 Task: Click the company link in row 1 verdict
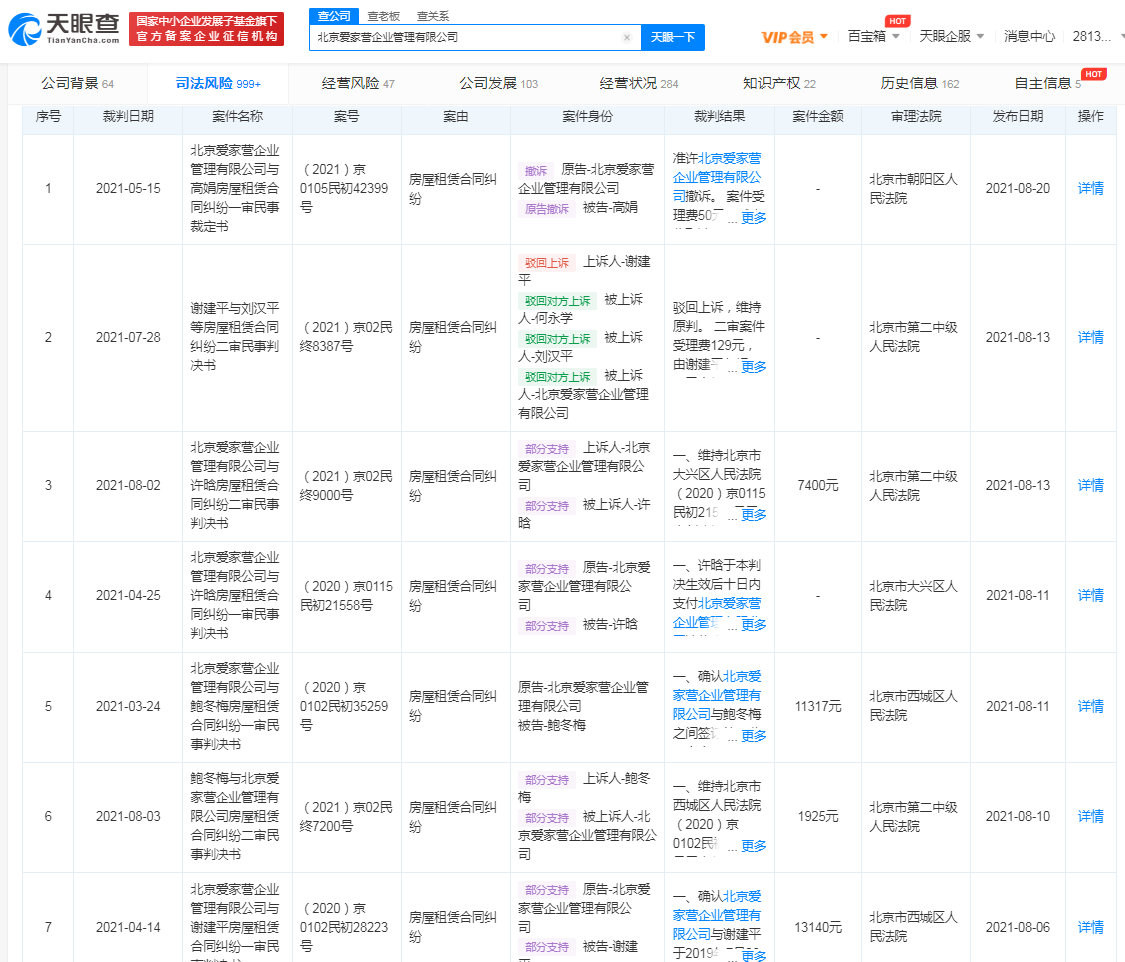click(x=717, y=176)
